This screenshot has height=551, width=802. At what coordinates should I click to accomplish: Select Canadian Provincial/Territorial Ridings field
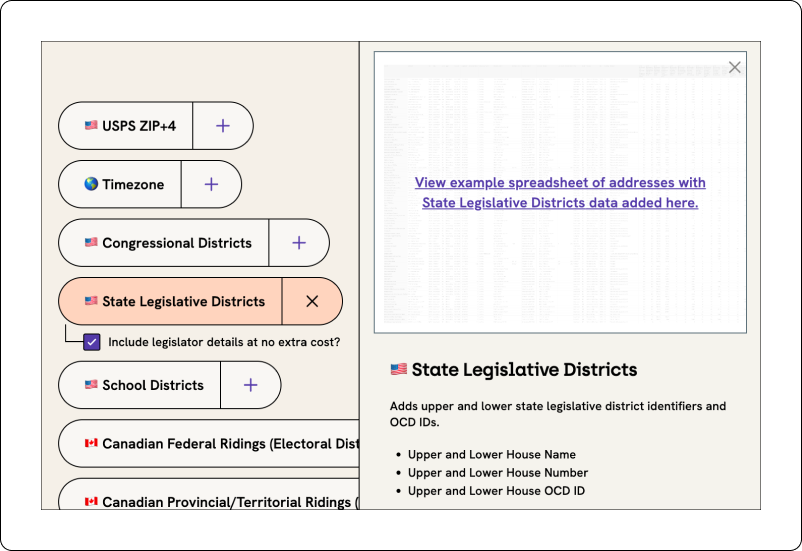click(209, 494)
